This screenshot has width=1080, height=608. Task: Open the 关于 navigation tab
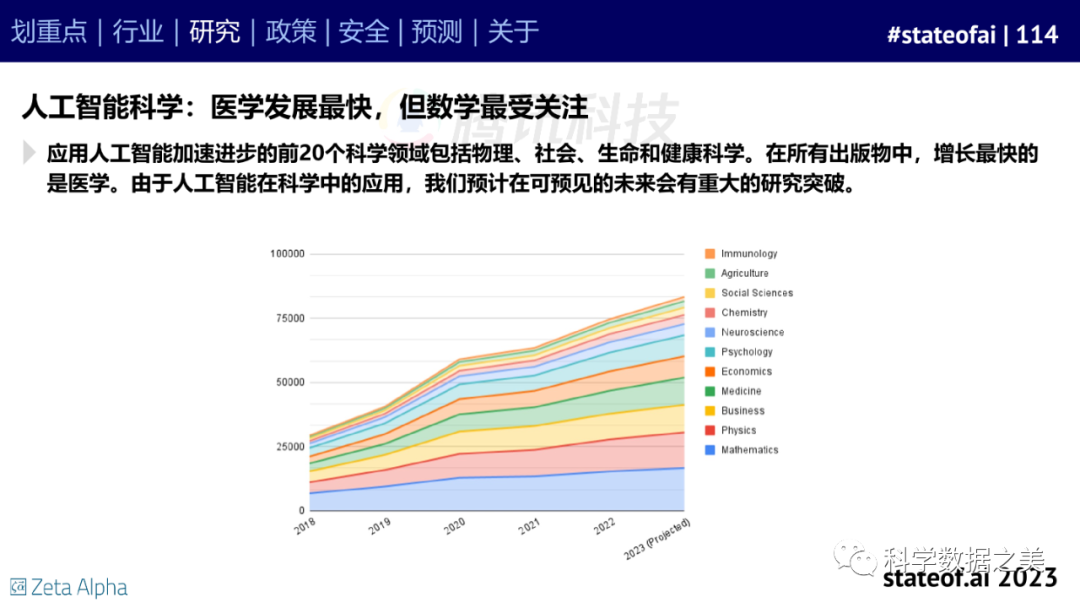point(513,32)
